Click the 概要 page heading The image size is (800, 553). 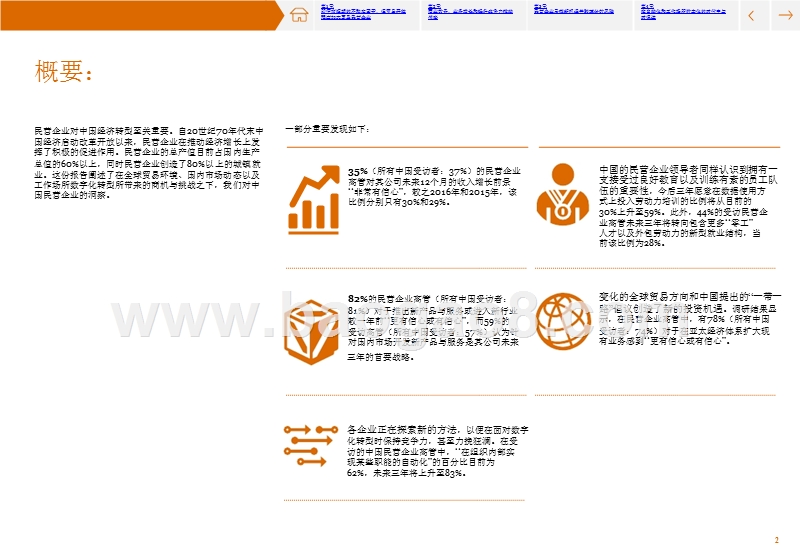click(x=63, y=71)
